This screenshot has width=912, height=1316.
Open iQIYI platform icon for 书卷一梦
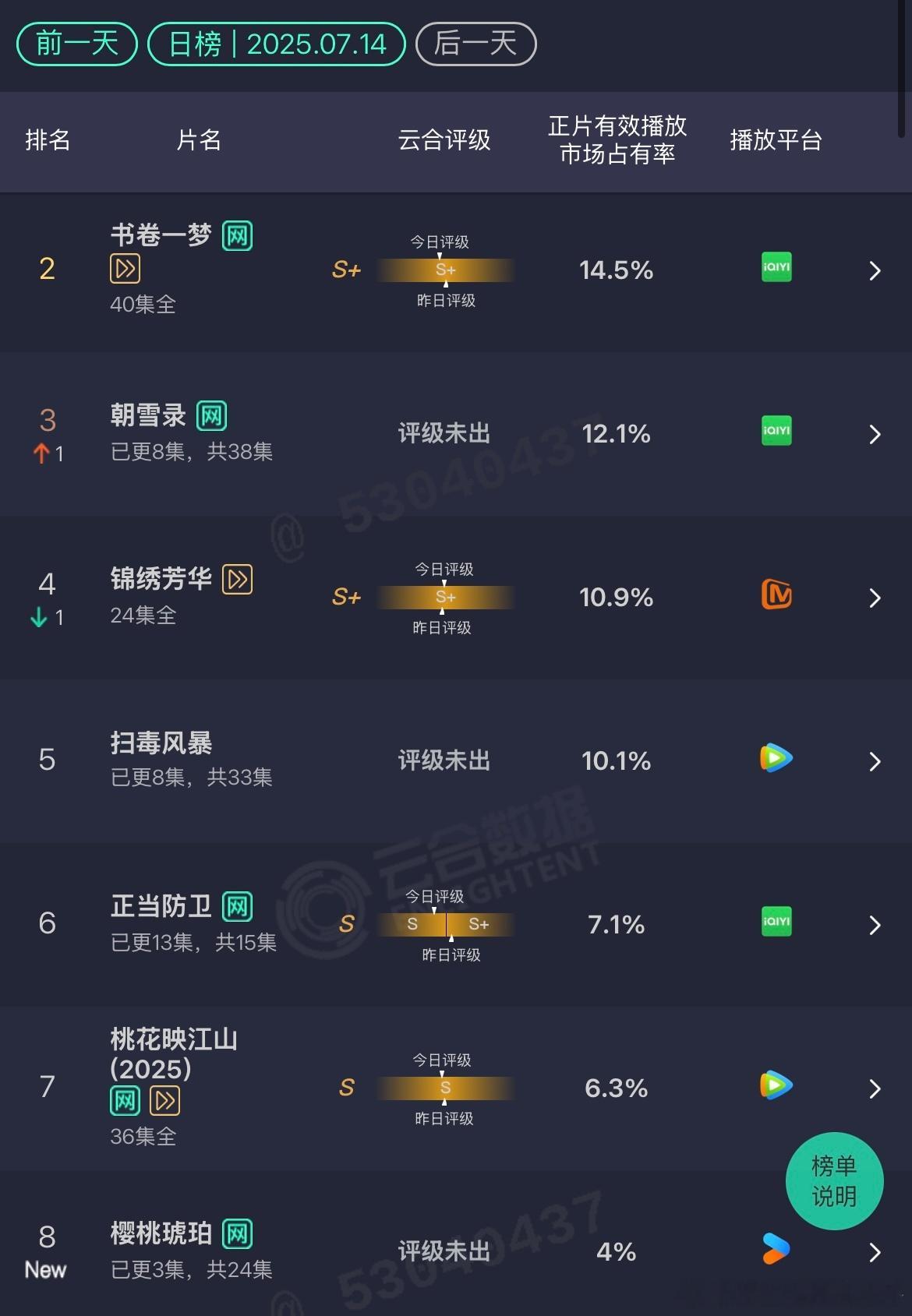776,267
